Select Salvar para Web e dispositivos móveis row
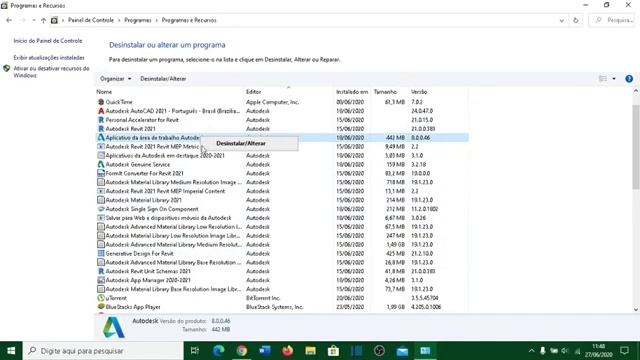The height and width of the screenshot is (360, 640). click(x=282, y=218)
